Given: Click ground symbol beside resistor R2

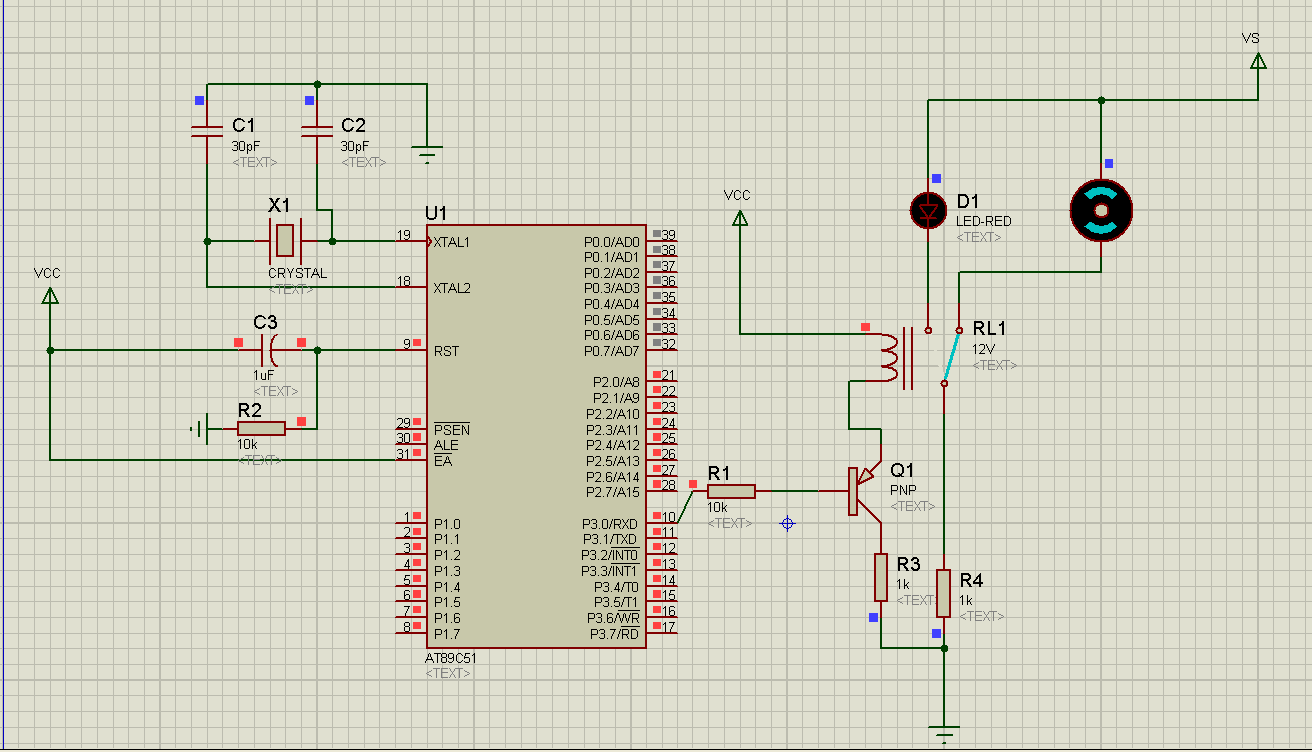Looking at the screenshot, I should click(200, 429).
